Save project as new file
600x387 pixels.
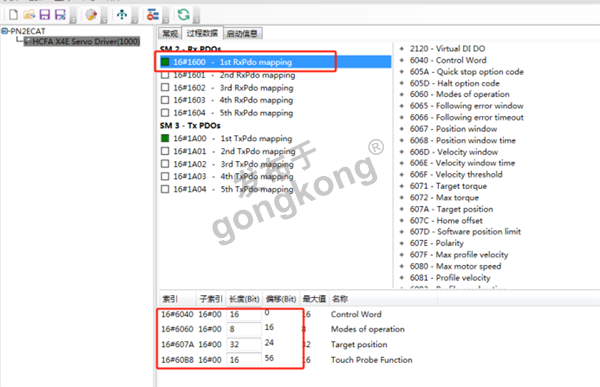point(60,15)
